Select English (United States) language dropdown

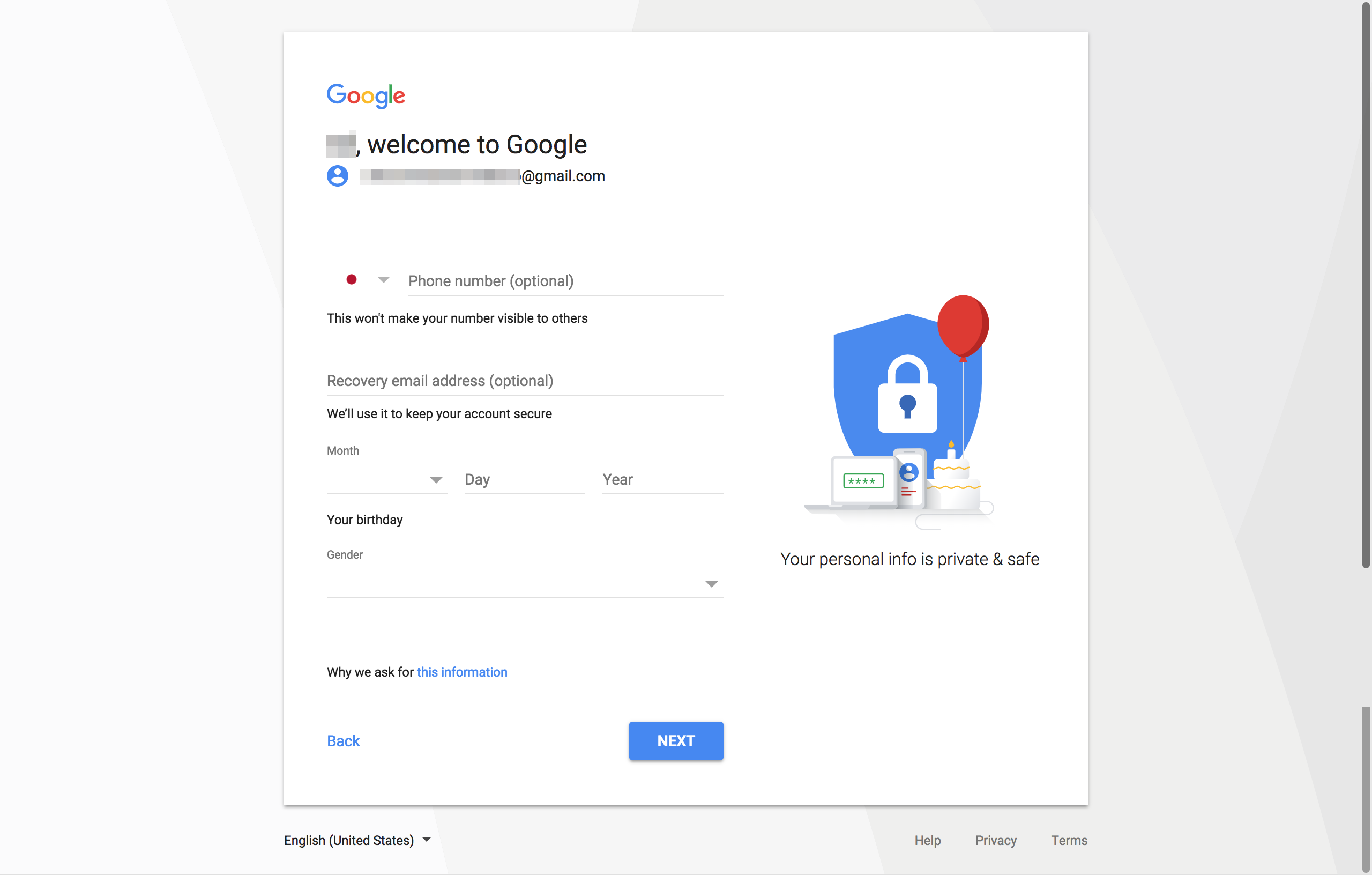coord(357,840)
